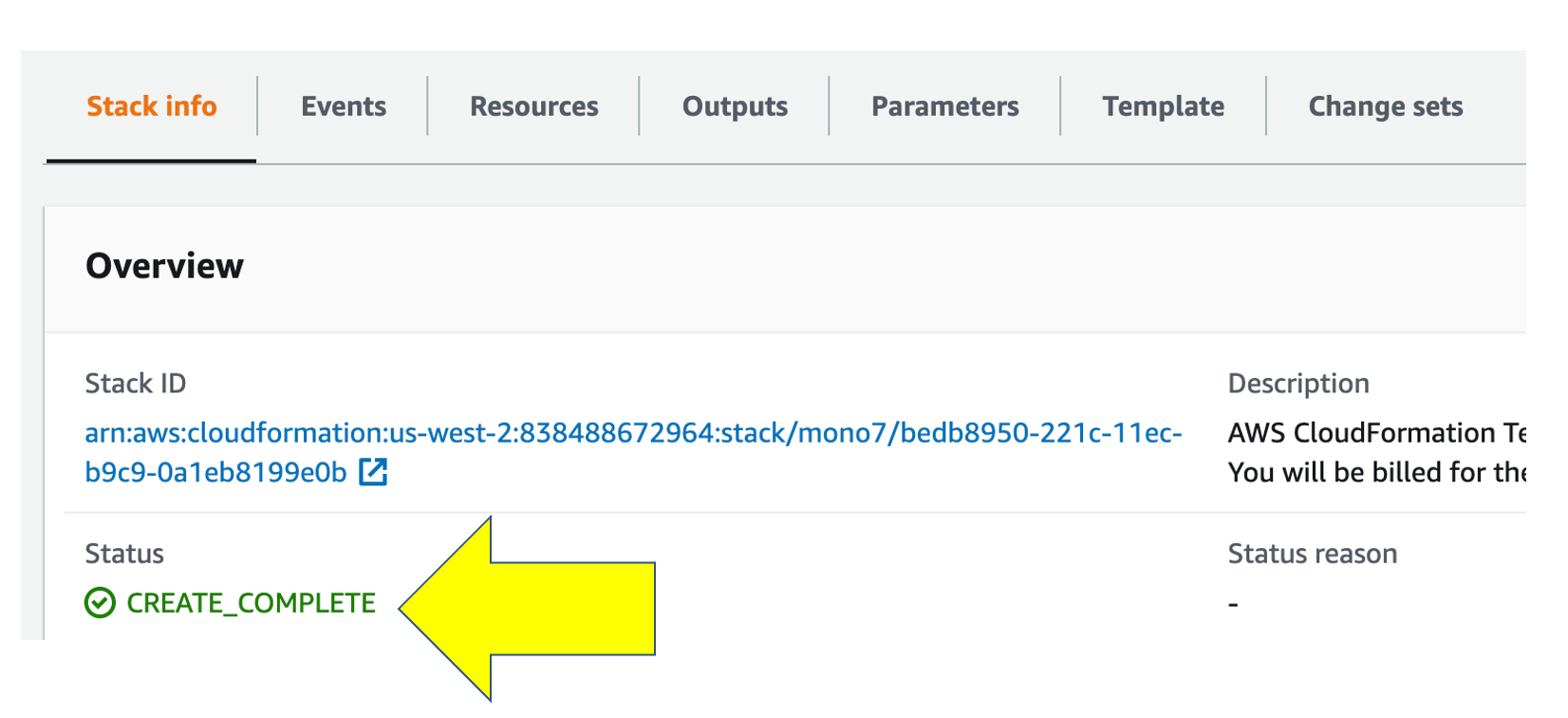Click the CREATE_COMPLETE status text
1568x718 pixels.
(x=251, y=603)
